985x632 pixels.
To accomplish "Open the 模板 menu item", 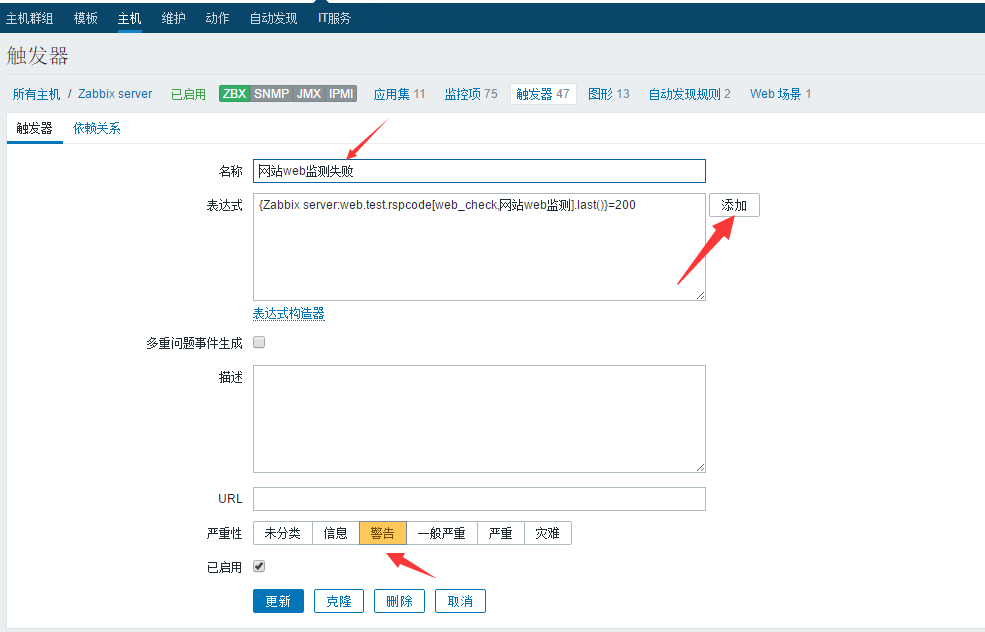I will point(85,18).
